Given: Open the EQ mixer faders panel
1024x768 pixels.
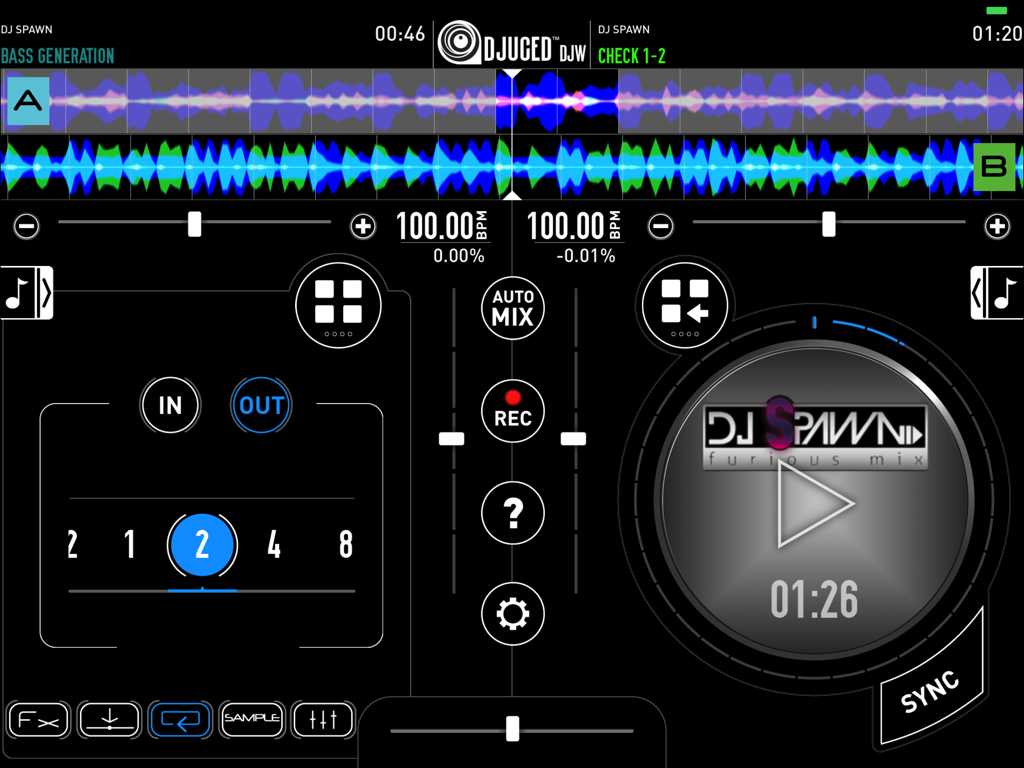Looking at the screenshot, I should (x=323, y=720).
